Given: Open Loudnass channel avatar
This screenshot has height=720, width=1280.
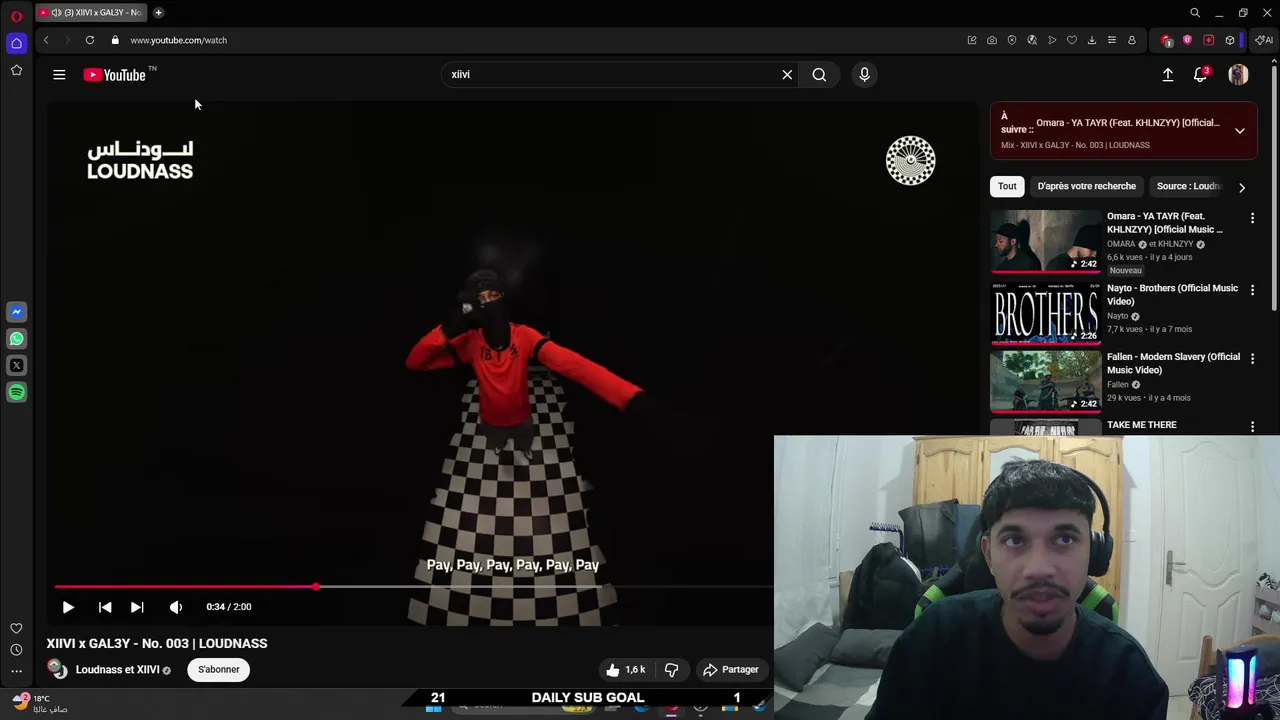Looking at the screenshot, I should pos(57,670).
